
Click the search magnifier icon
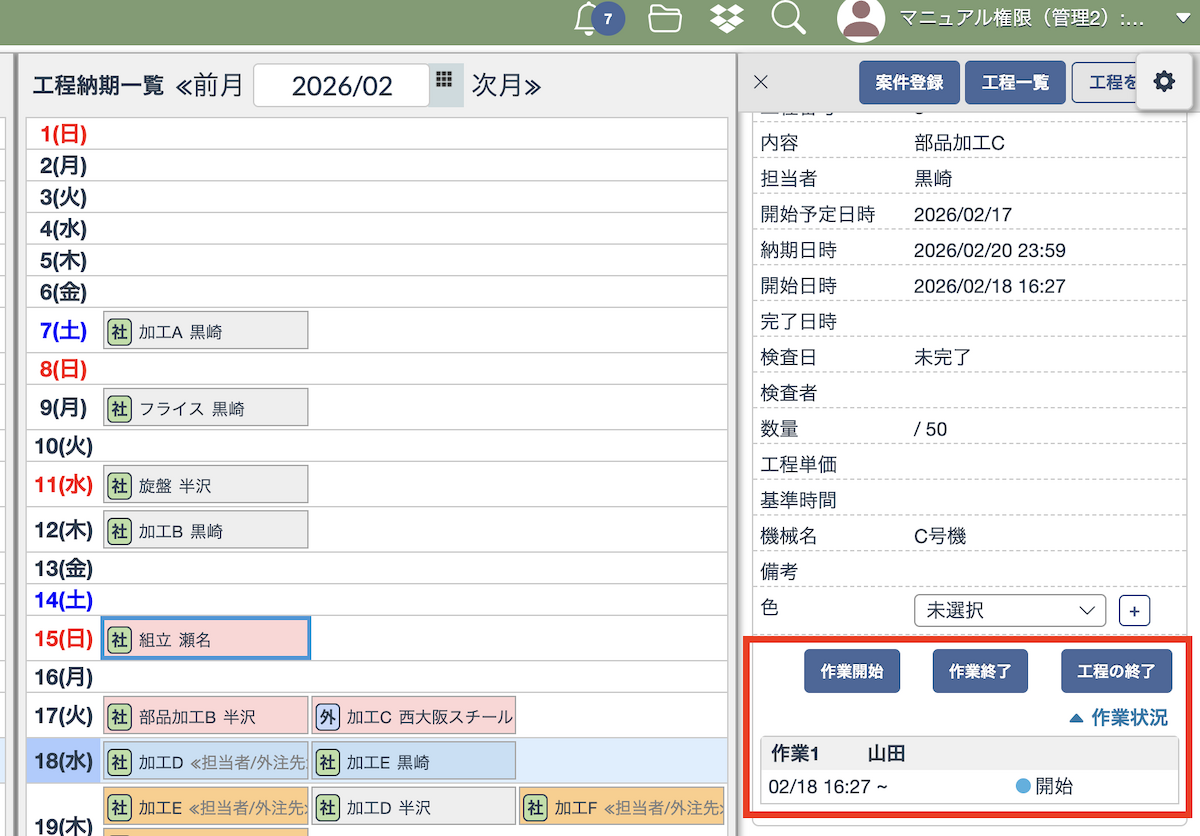788,18
